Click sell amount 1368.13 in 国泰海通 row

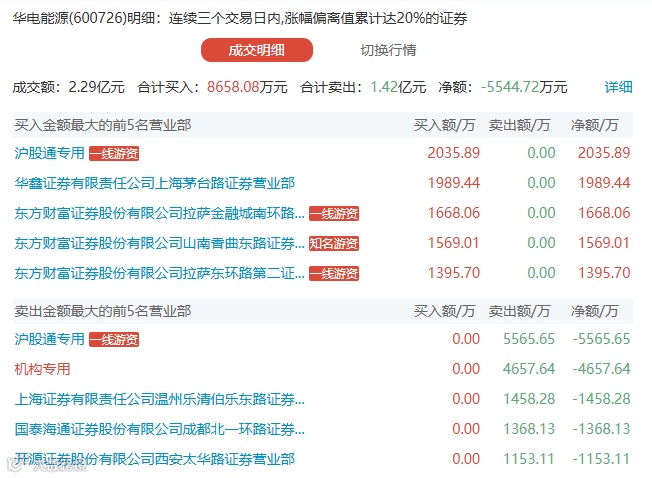(529, 429)
